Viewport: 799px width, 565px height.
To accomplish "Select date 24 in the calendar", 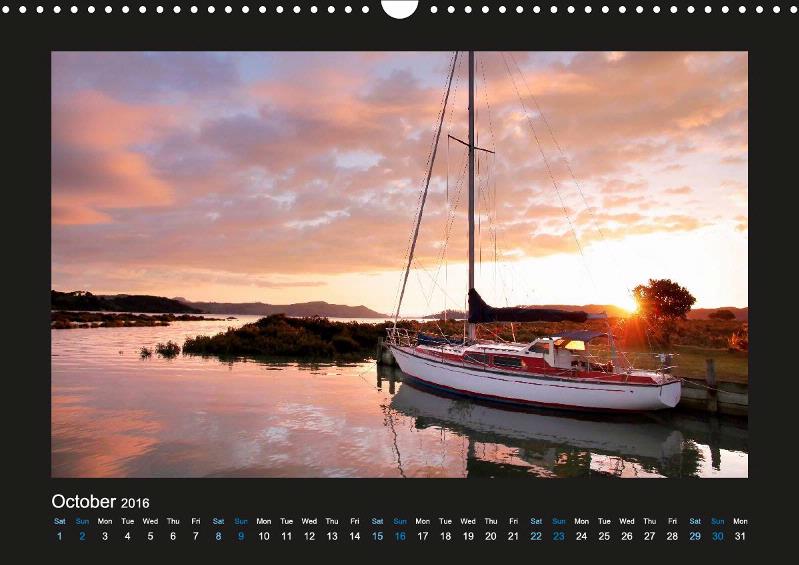I will 581,536.
